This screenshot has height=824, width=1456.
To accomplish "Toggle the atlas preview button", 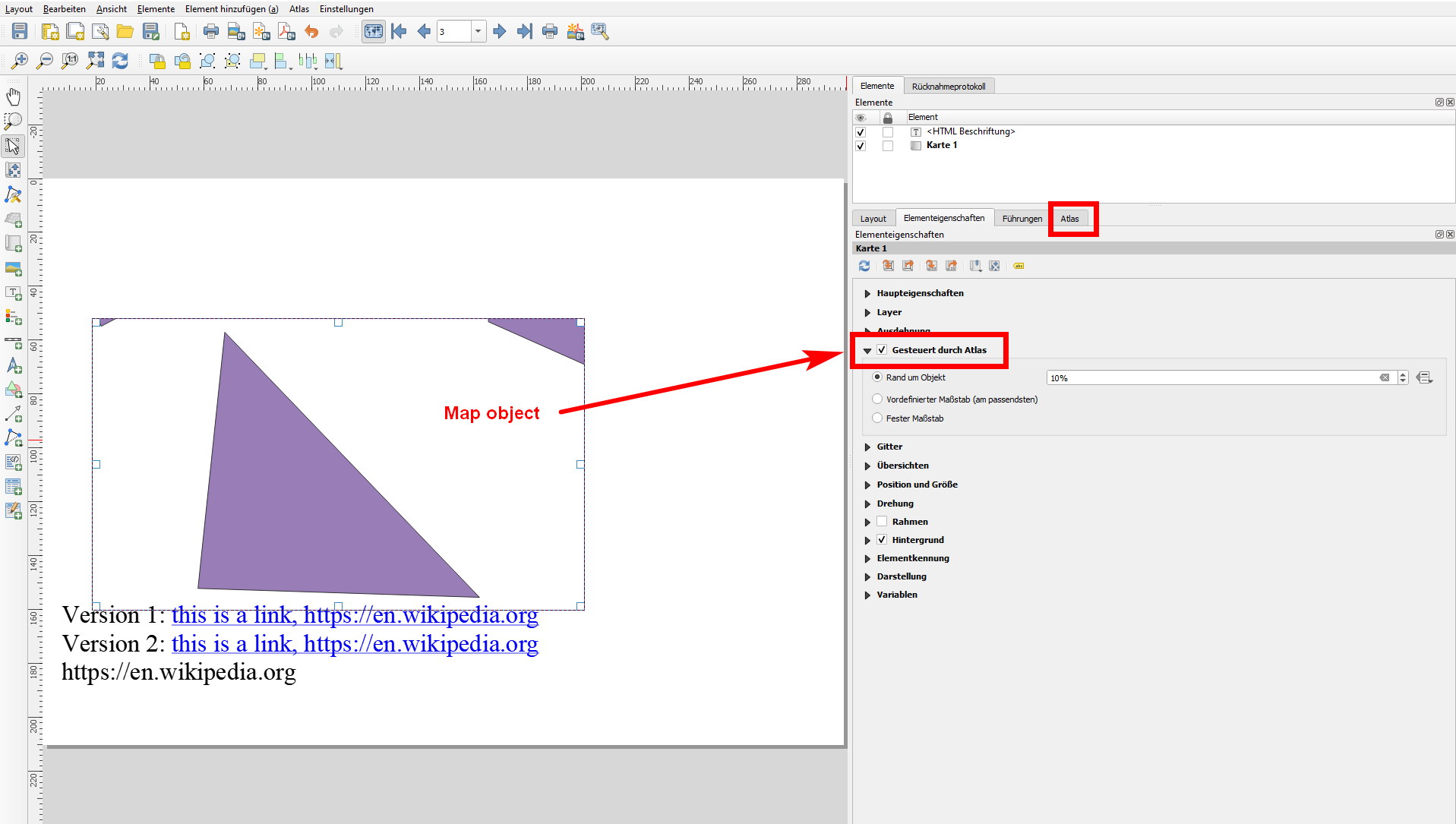I will pyautogui.click(x=374, y=31).
